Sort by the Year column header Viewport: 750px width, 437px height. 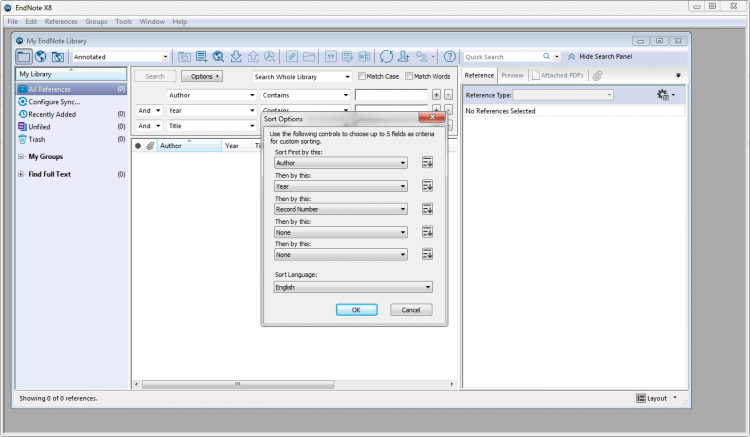[x=236, y=146]
